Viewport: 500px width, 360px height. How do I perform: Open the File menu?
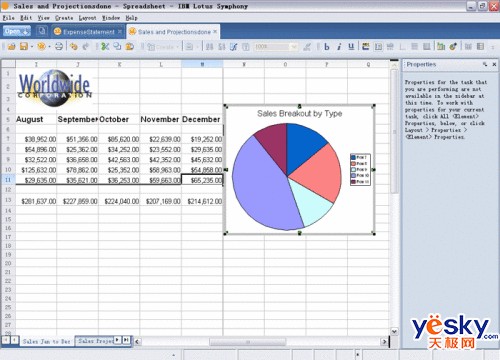pyautogui.click(x=8, y=18)
